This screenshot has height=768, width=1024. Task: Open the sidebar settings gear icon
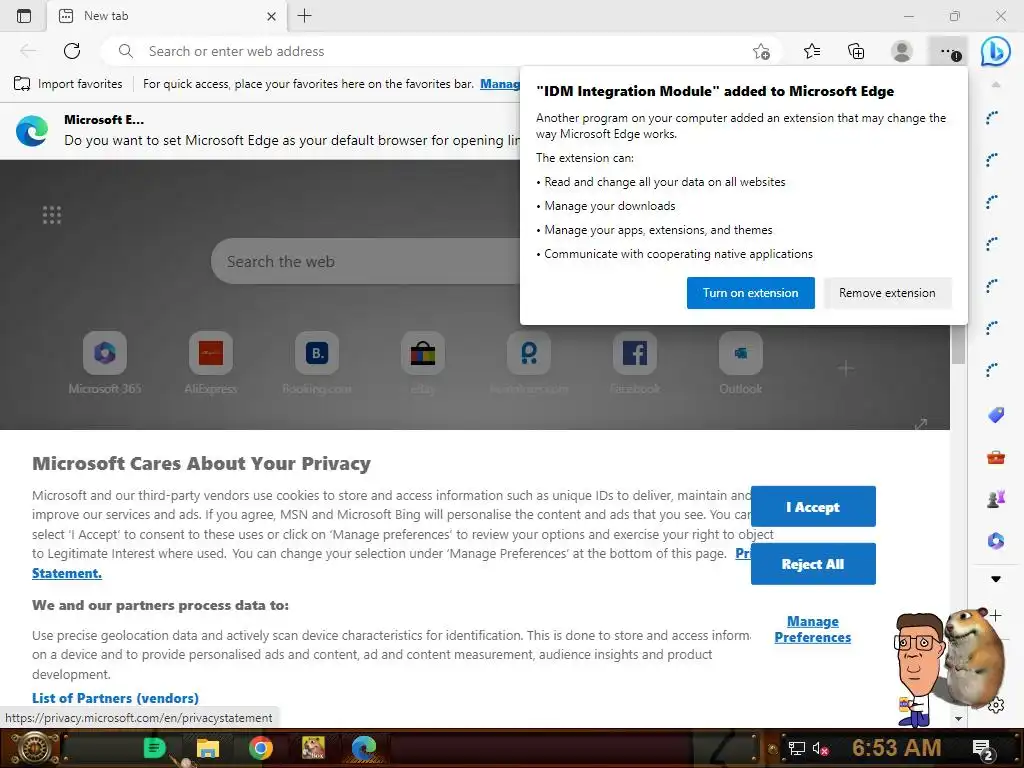pyautogui.click(x=996, y=705)
